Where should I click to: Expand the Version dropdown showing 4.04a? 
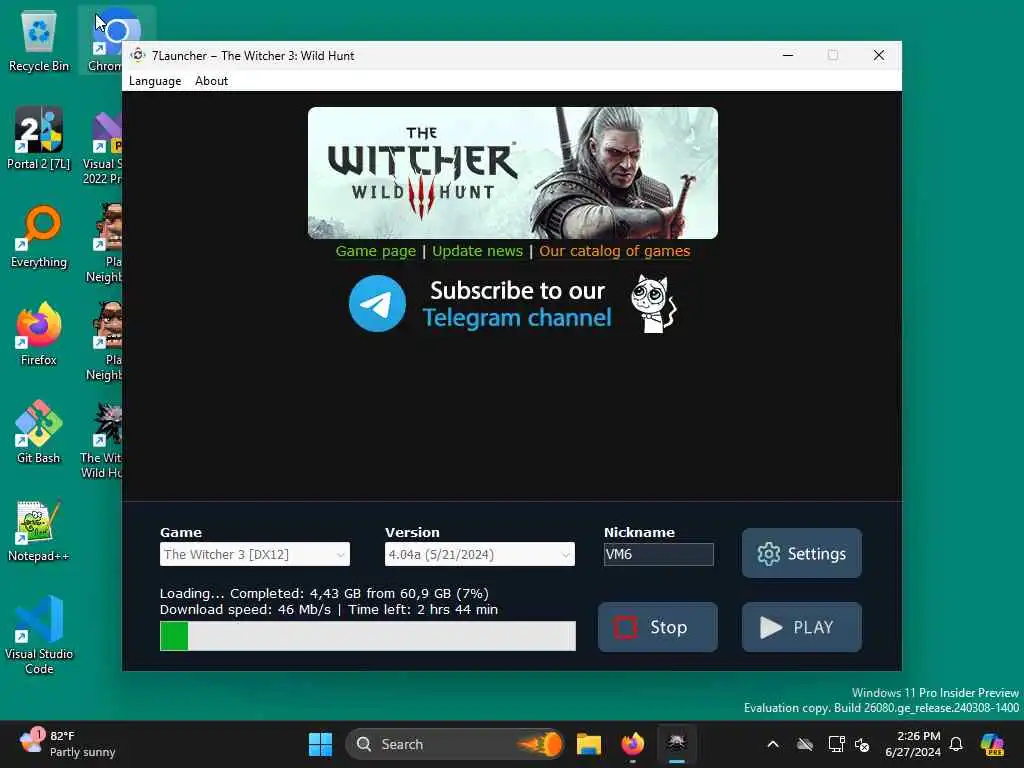click(479, 554)
